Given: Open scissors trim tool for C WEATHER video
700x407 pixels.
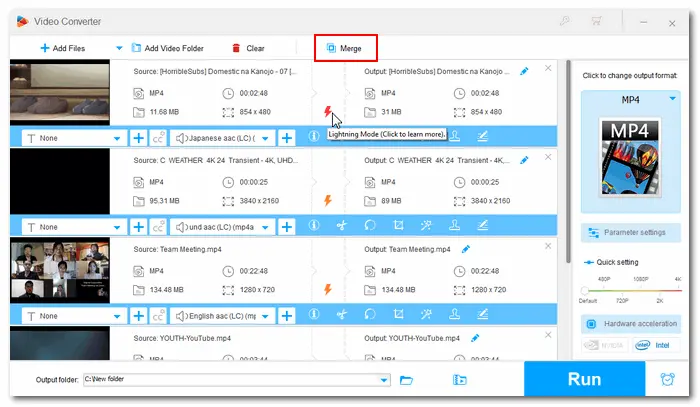Looking at the screenshot, I should [x=342, y=225].
